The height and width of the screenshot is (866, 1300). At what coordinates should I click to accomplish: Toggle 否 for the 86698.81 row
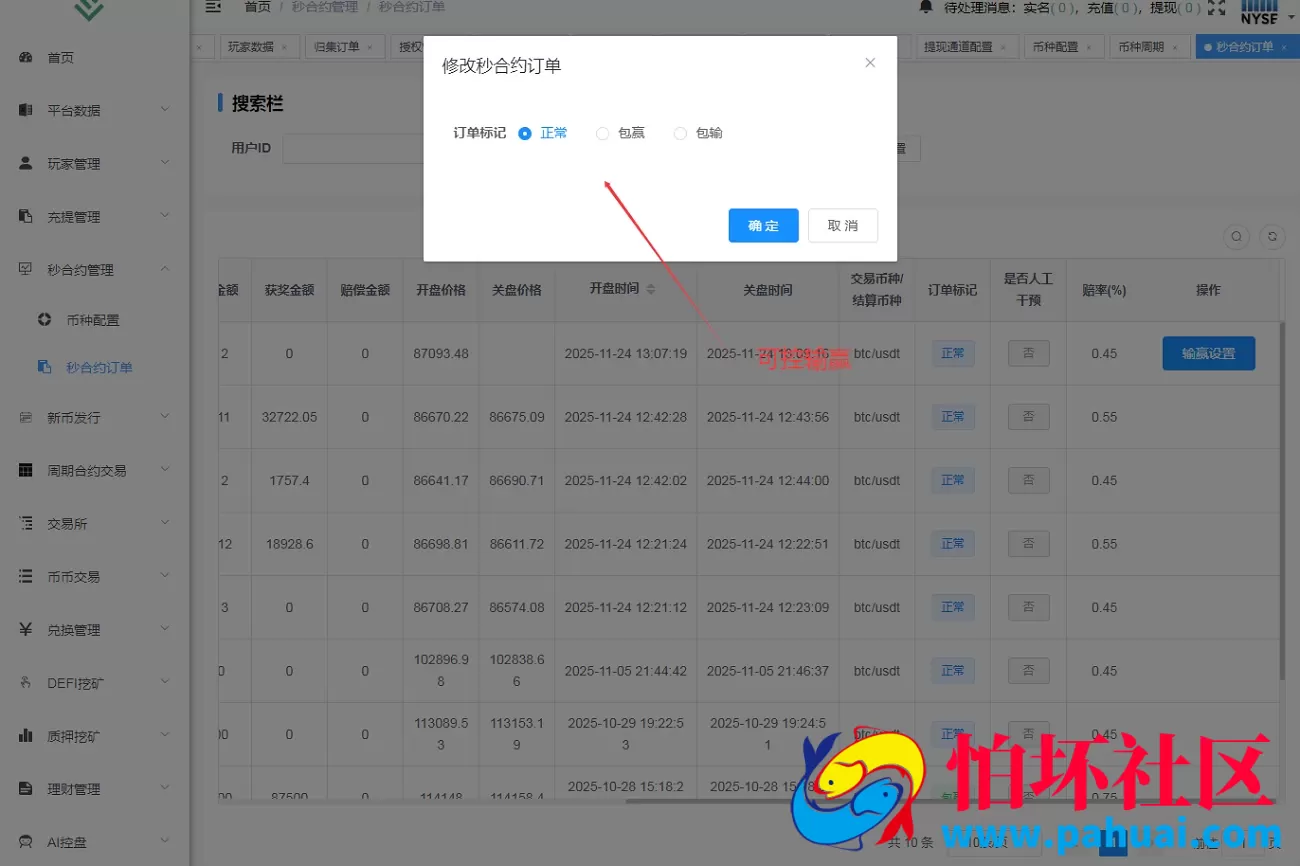point(1028,544)
